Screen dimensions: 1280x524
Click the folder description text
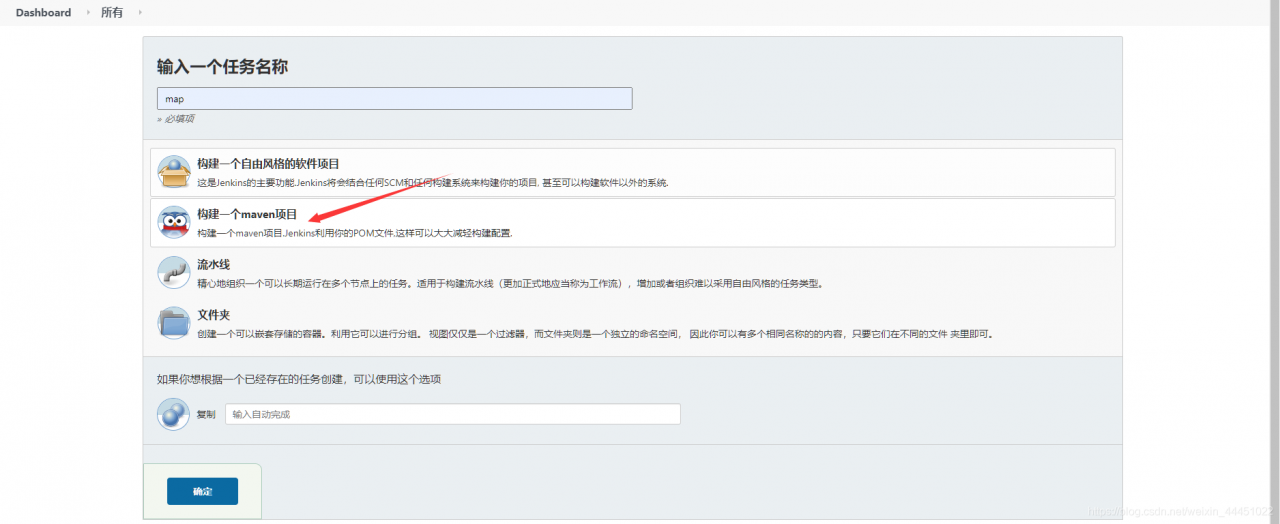596,333
